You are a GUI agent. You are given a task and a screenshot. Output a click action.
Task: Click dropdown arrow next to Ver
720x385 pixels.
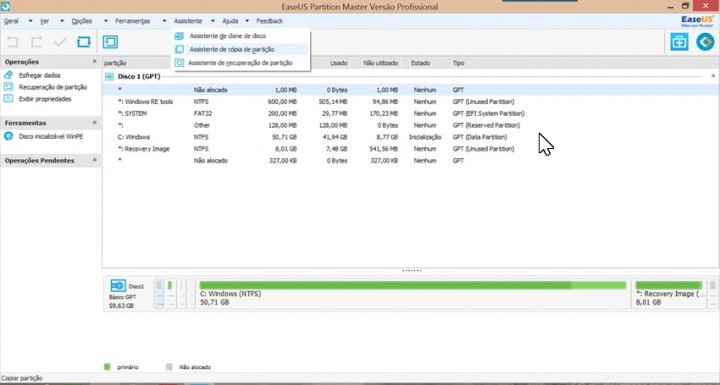point(62,21)
